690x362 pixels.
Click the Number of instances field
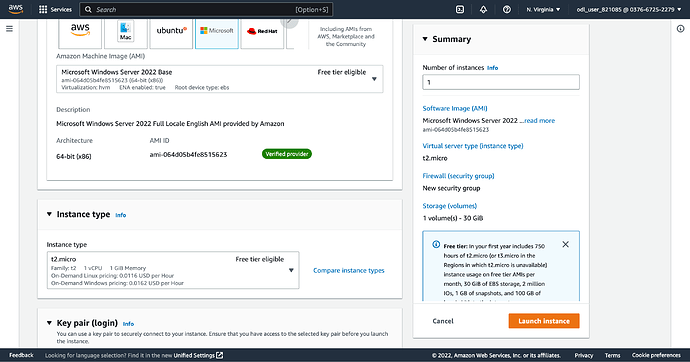pyautogui.click(x=501, y=82)
